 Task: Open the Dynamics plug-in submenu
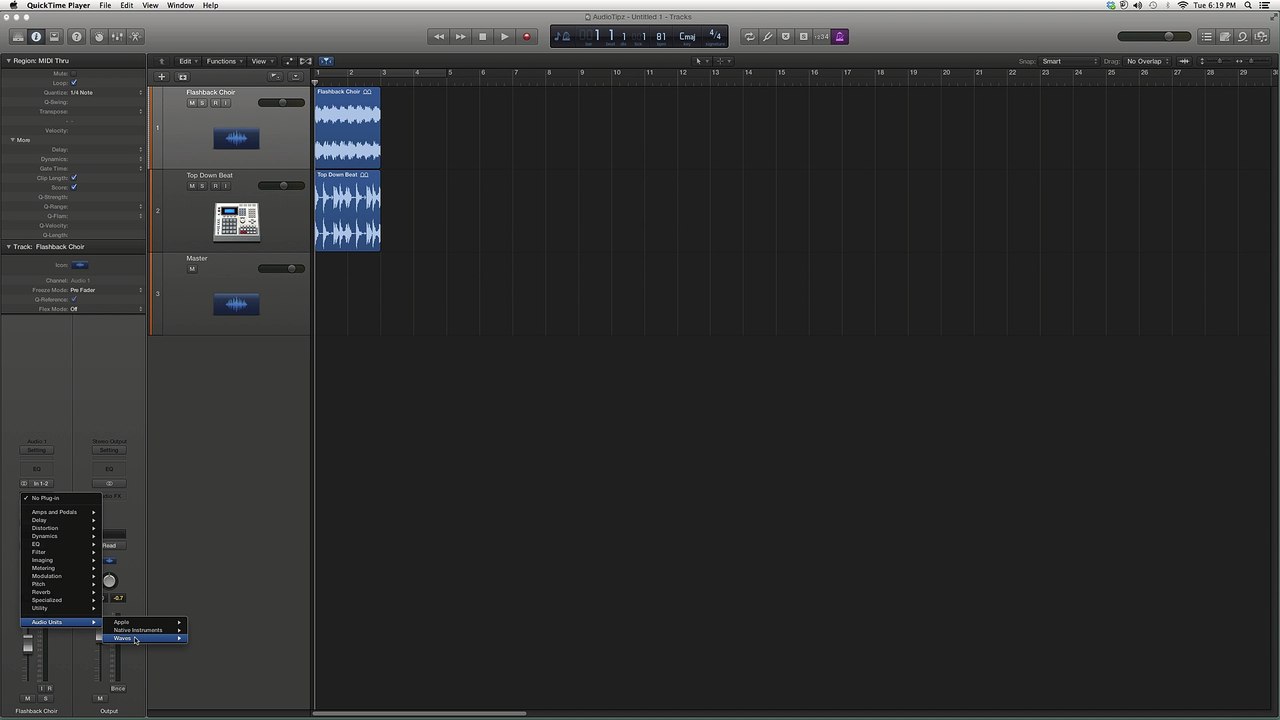point(61,536)
